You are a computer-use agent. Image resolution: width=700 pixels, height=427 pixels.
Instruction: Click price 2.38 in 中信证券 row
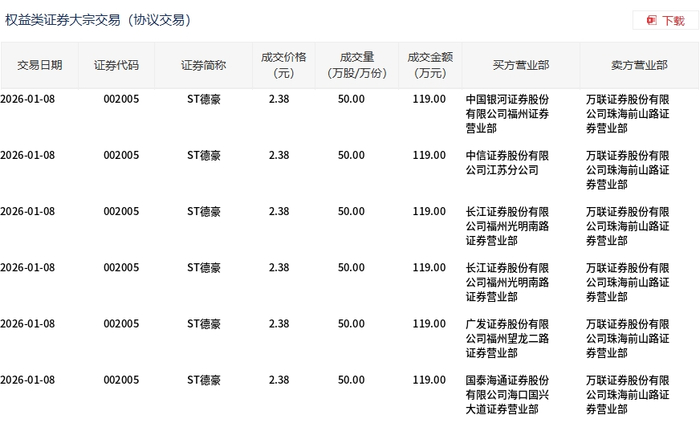click(279, 155)
